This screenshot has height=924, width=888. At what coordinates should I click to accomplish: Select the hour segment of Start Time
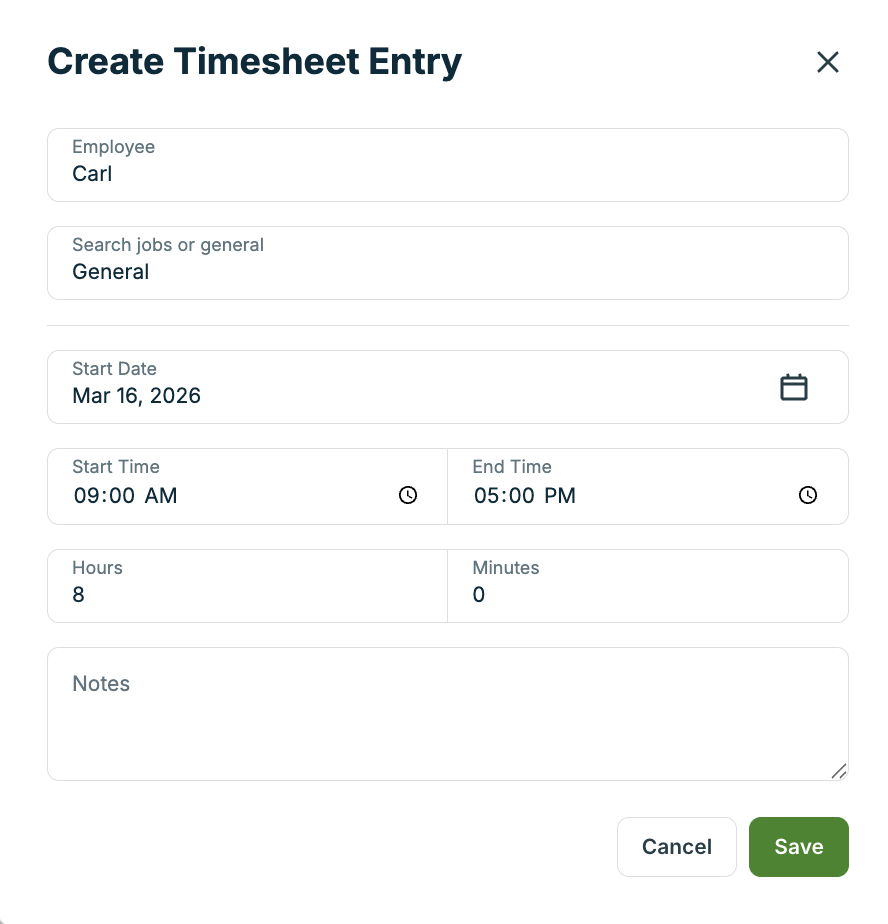point(86,496)
